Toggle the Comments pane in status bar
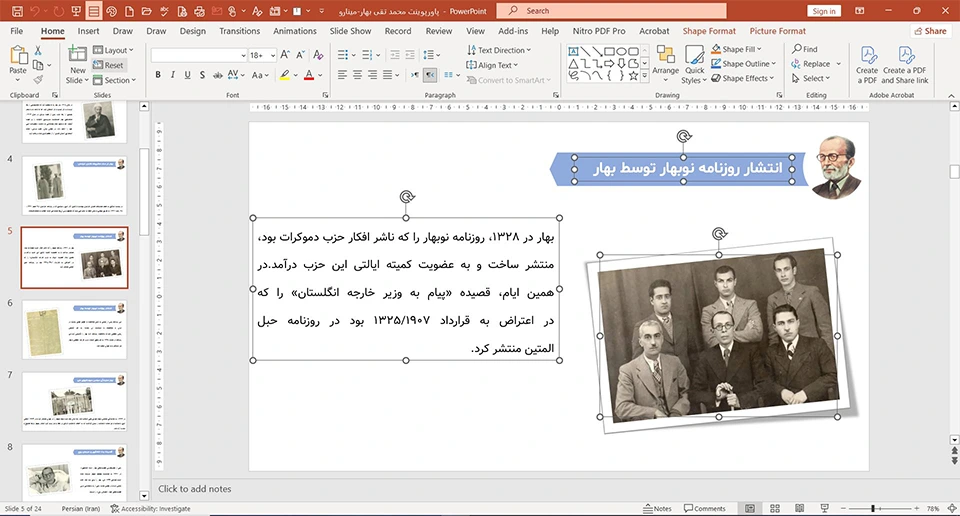The width and height of the screenshot is (960, 516). pyautogui.click(x=705, y=509)
